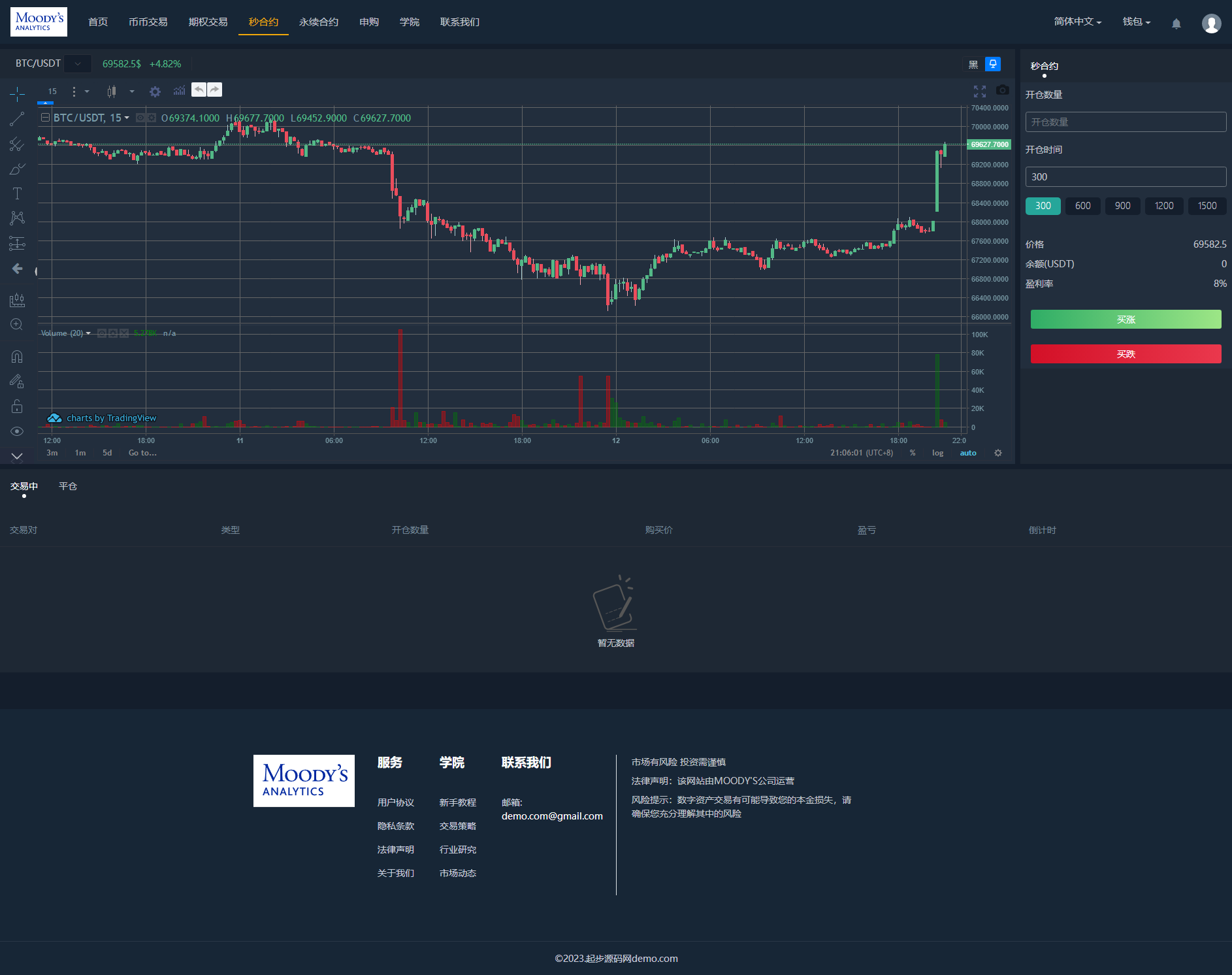
Task: Open the 永续合约 menu item
Action: tap(319, 22)
